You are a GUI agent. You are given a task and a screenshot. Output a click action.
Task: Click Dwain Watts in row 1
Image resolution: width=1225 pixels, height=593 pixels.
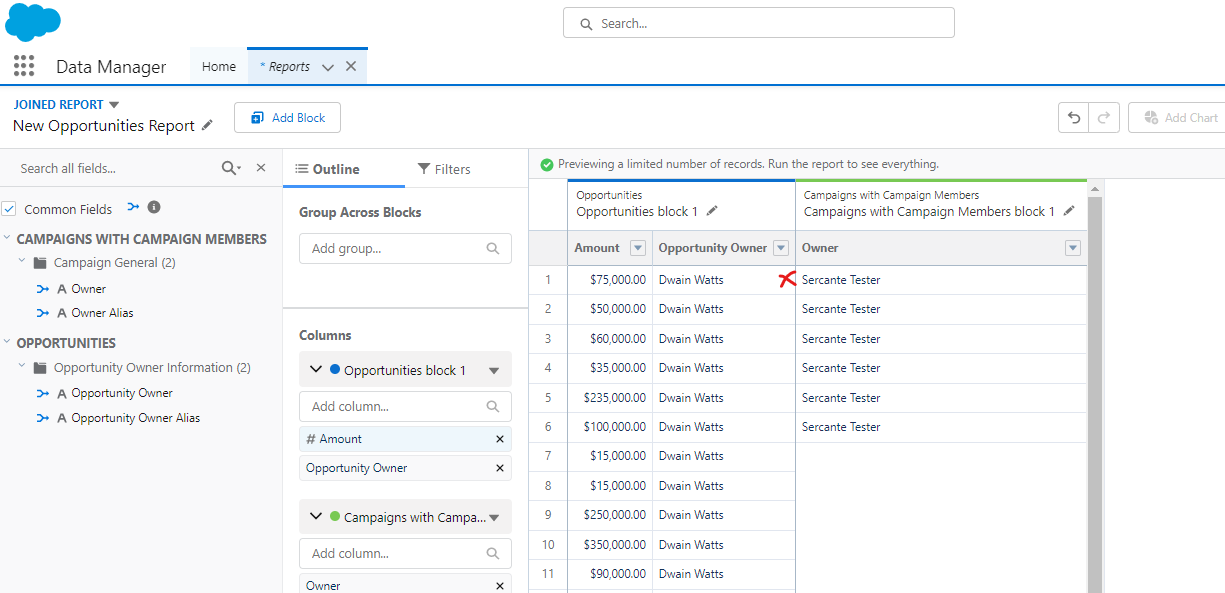(691, 280)
